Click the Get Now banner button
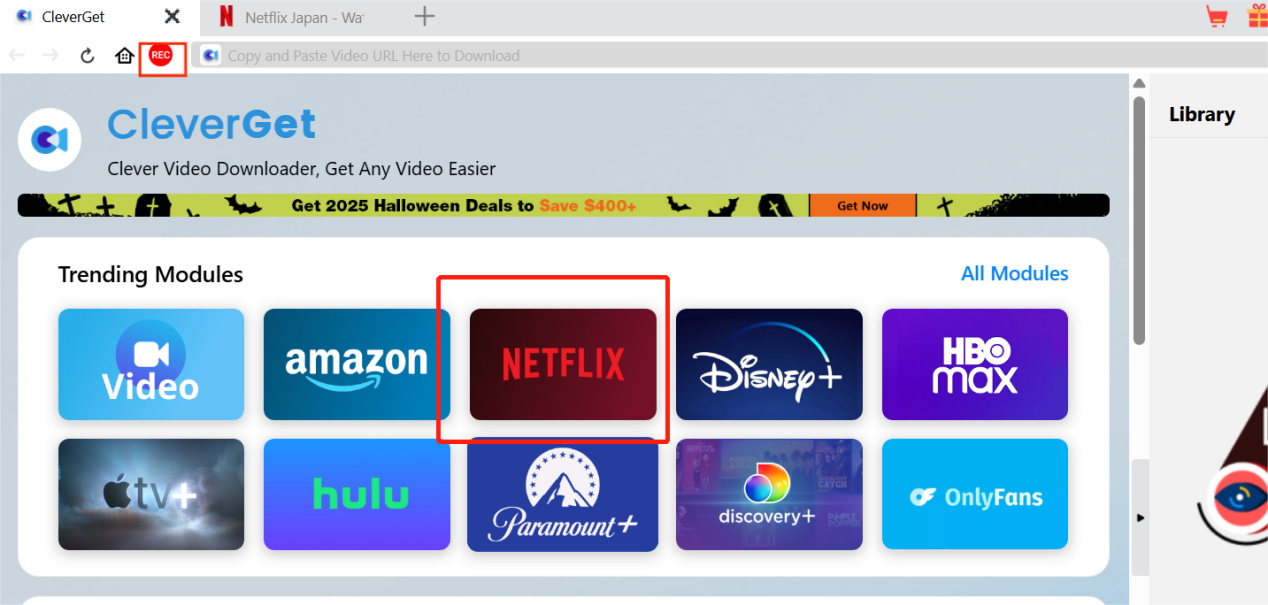Viewport: 1268px width, 605px height. 862,205
